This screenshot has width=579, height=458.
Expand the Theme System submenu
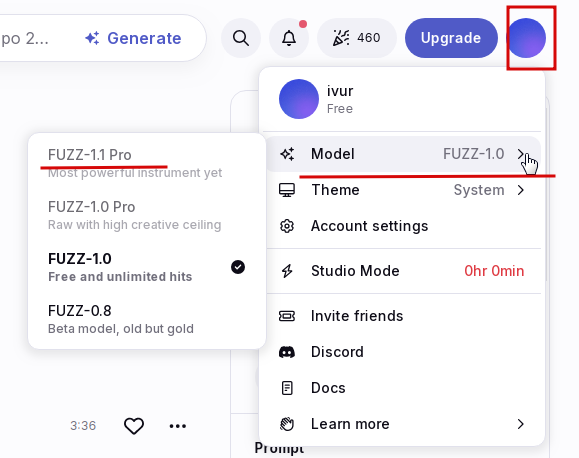404,190
